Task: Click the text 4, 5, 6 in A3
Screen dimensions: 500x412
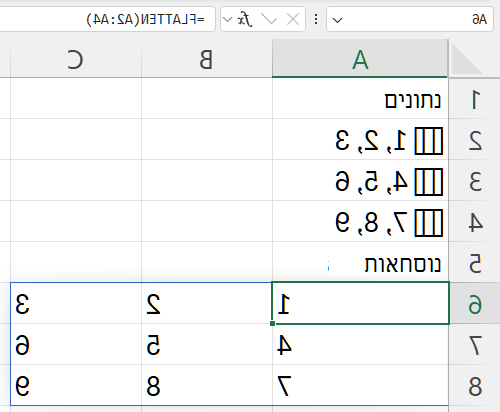Action: tap(371, 182)
